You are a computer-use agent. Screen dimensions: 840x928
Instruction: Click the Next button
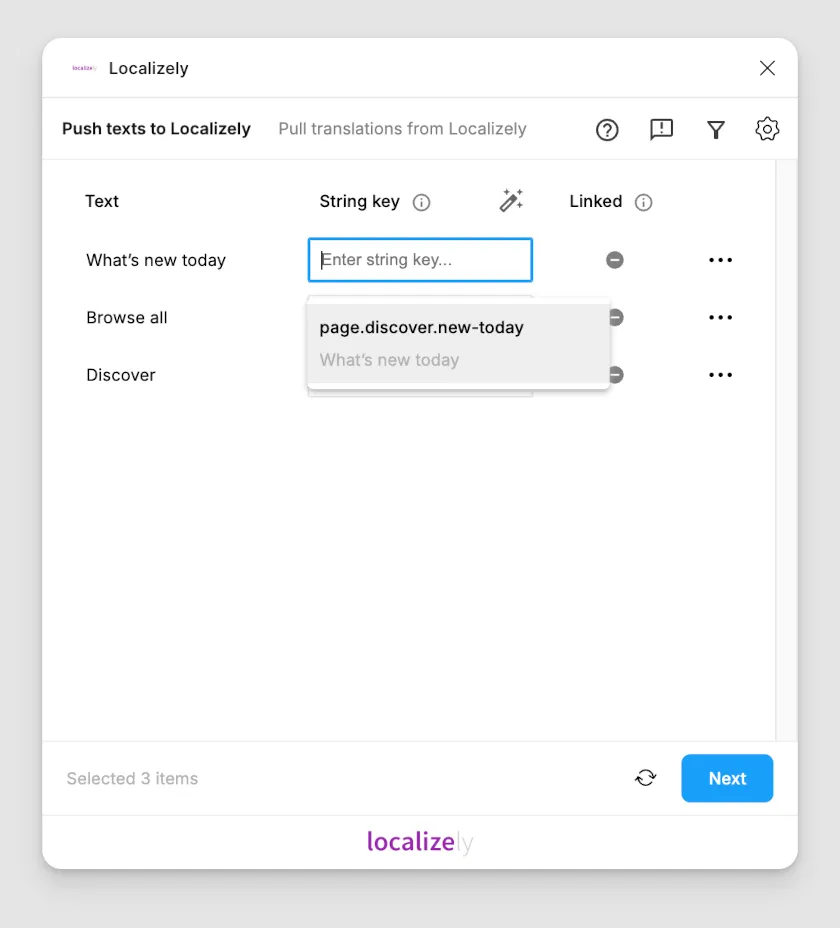pos(727,778)
